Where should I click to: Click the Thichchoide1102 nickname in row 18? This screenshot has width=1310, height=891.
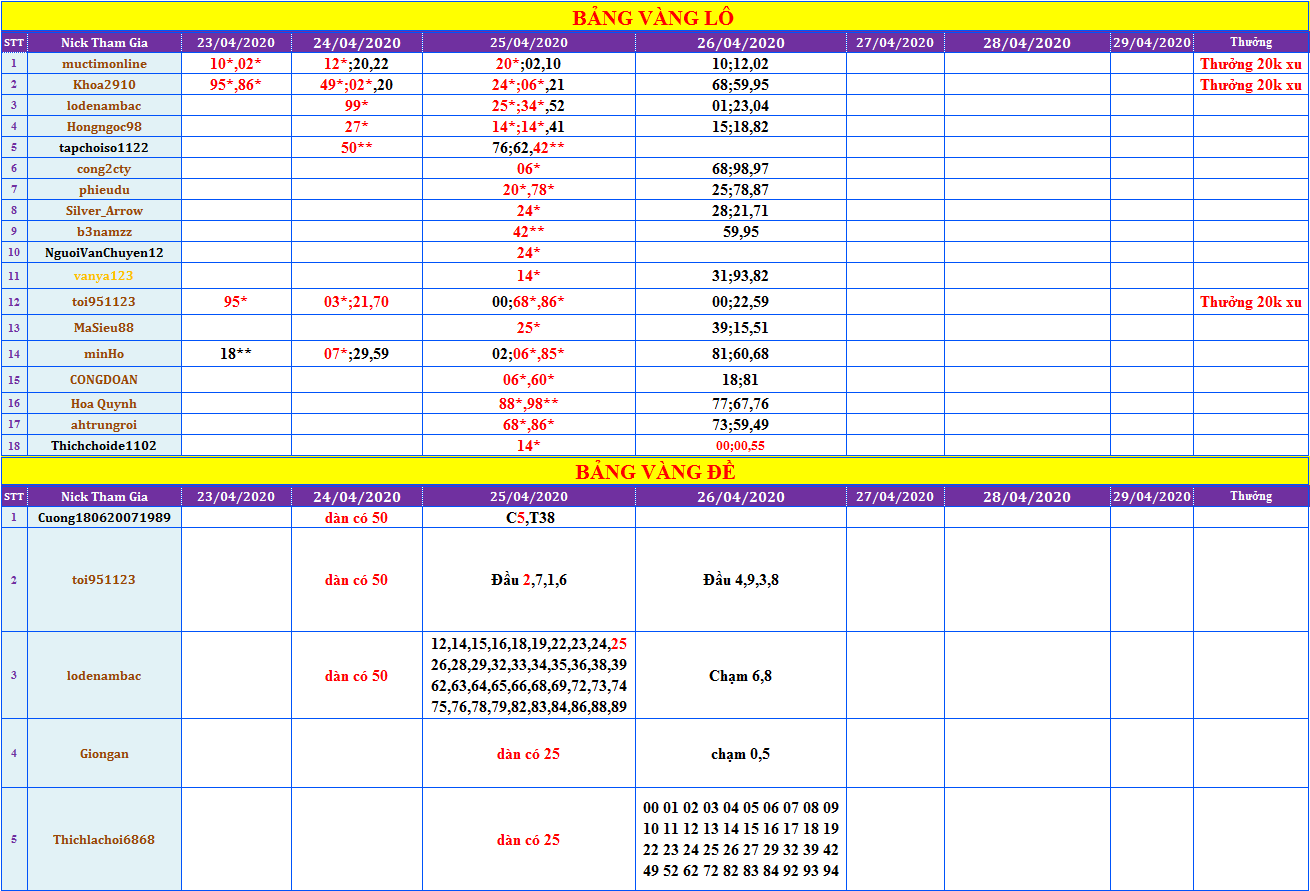pyautogui.click(x=104, y=446)
